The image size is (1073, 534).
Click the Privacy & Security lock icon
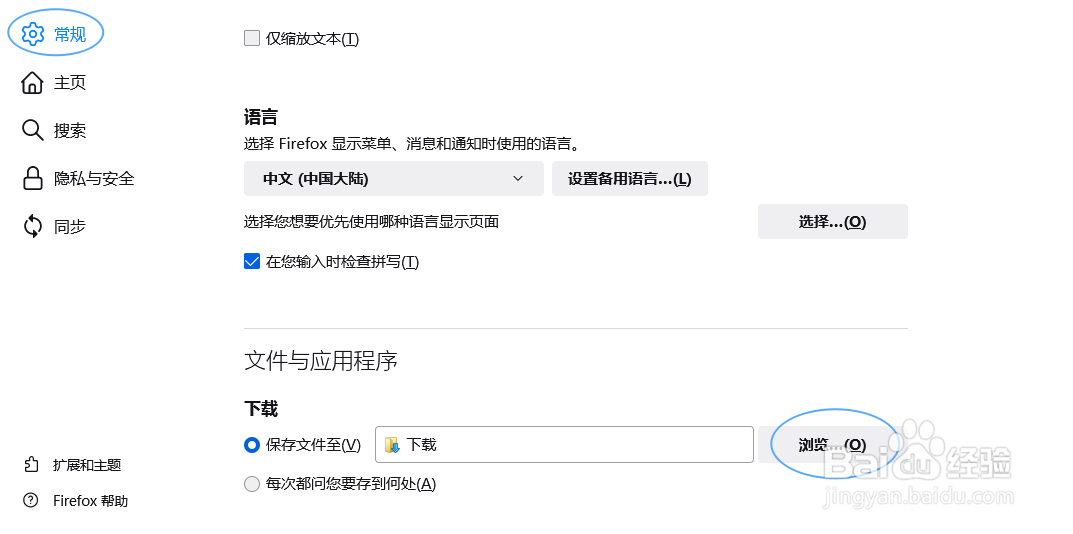pyautogui.click(x=32, y=178)
